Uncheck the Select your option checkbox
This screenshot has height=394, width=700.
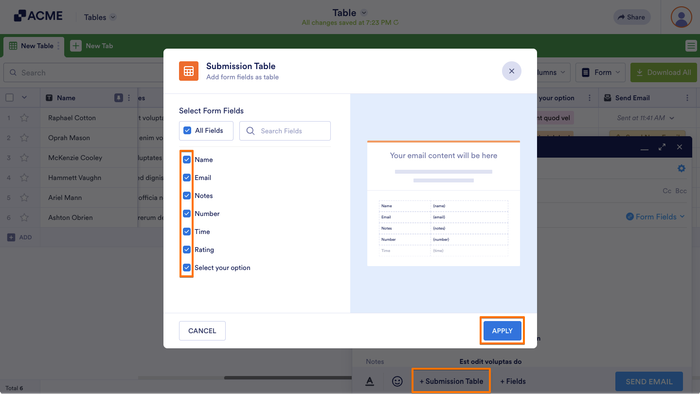187,267
